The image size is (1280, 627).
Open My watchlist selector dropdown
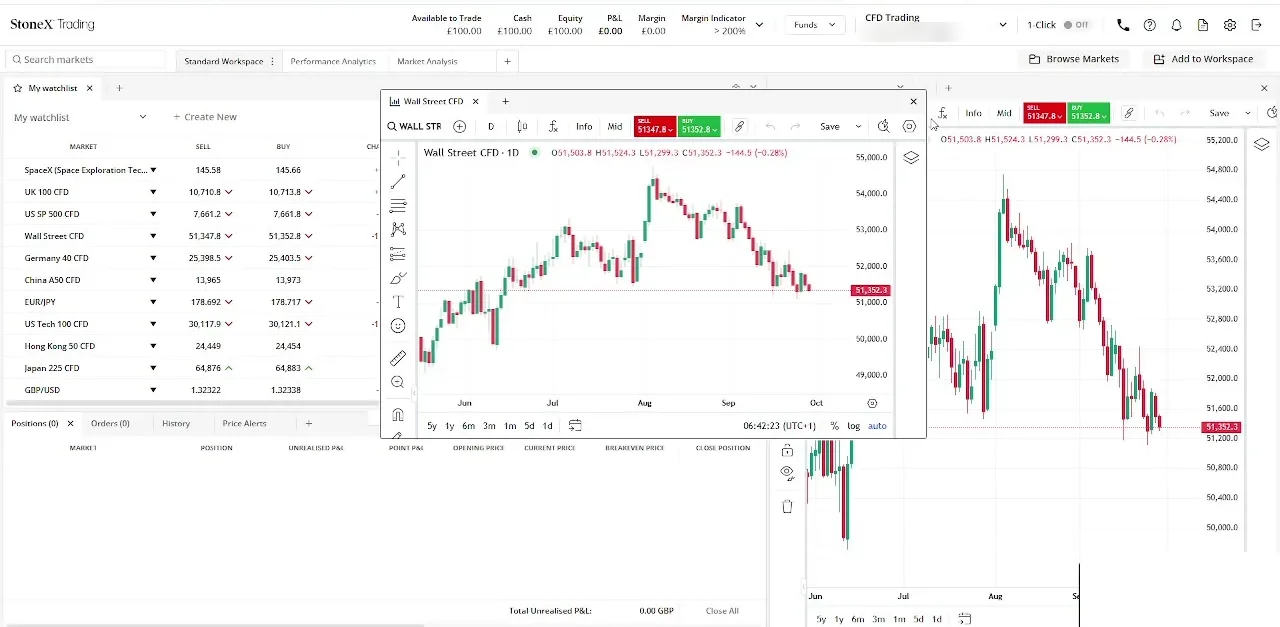[80, 117]
